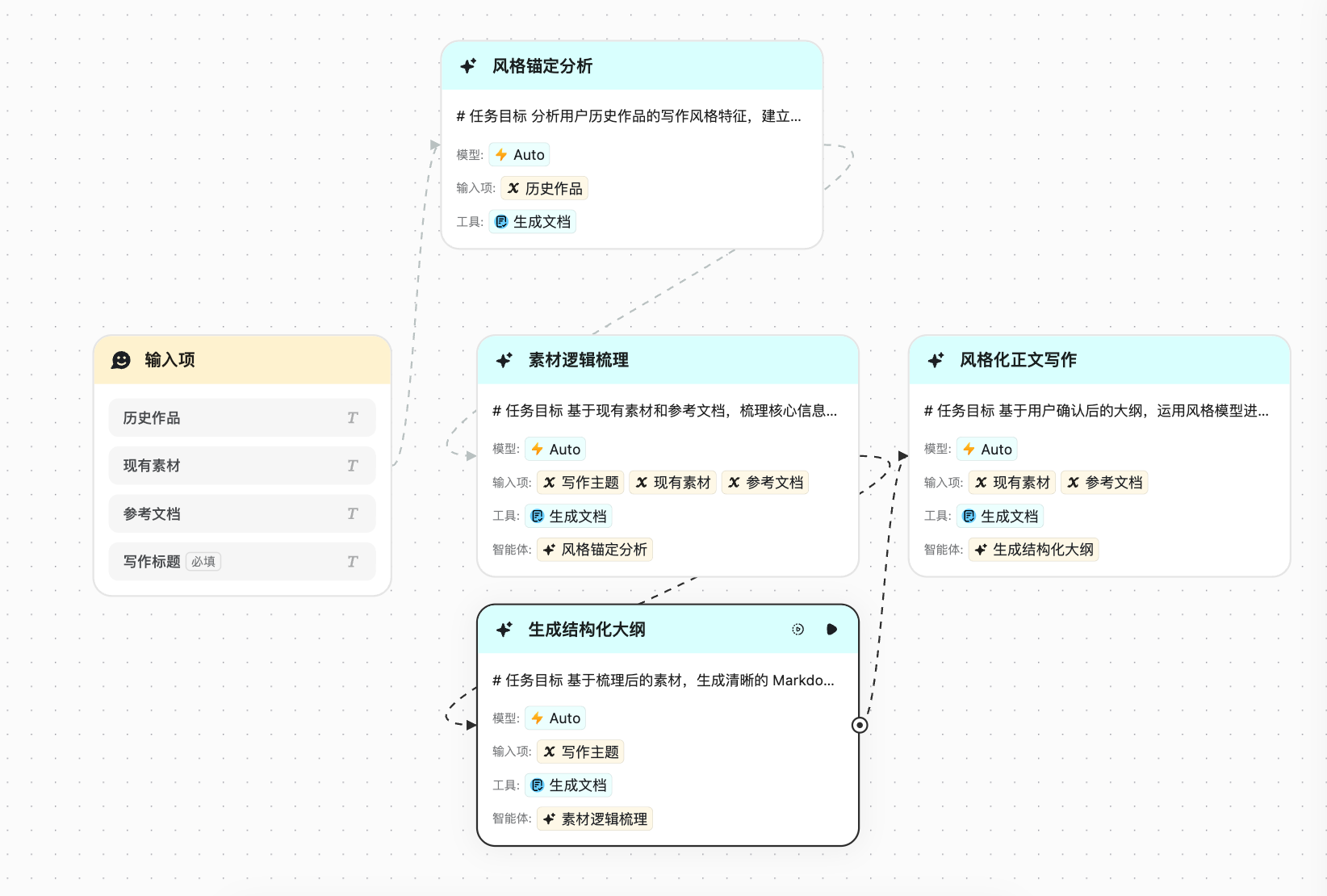The image size is (1327, 896).
Task: Click the sparkle icon of 风格化正文写作 node
Action: 936,360
